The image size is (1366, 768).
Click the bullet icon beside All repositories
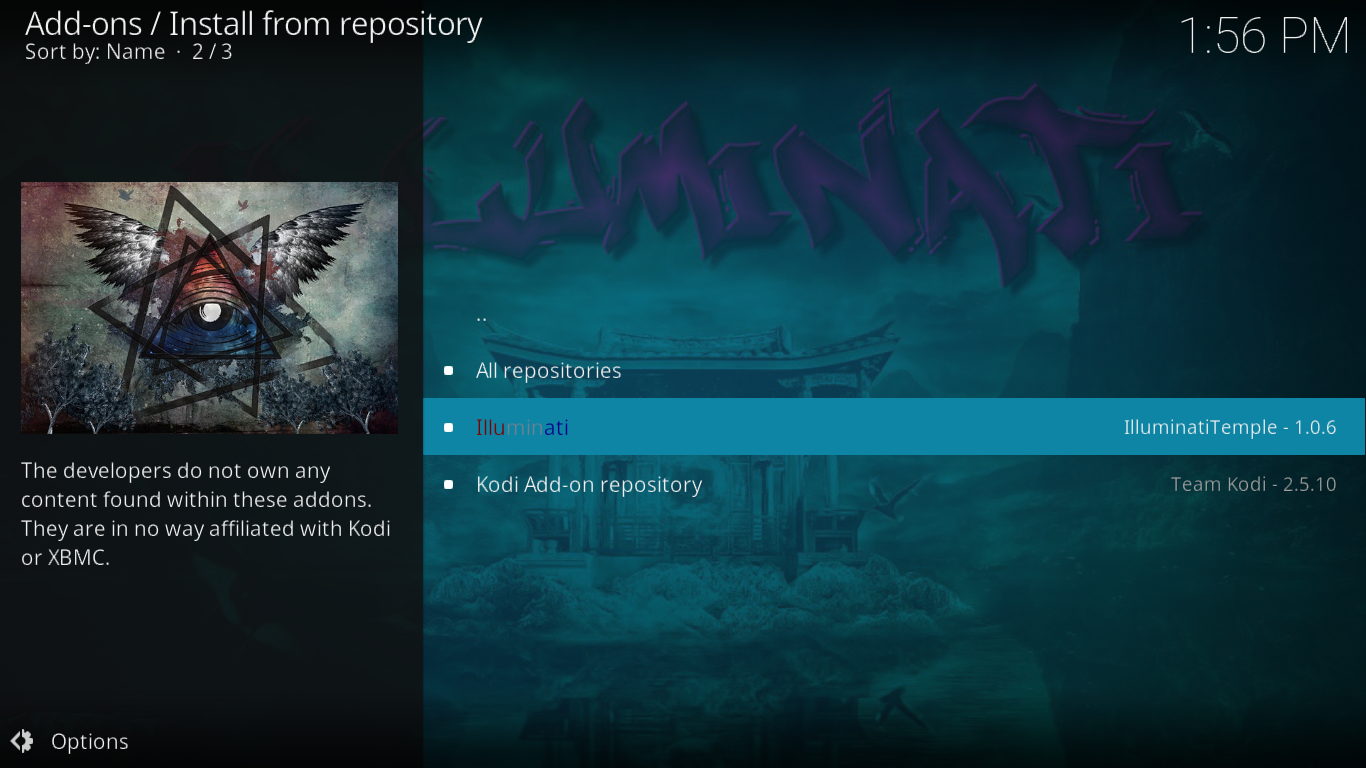coord(449,371)
